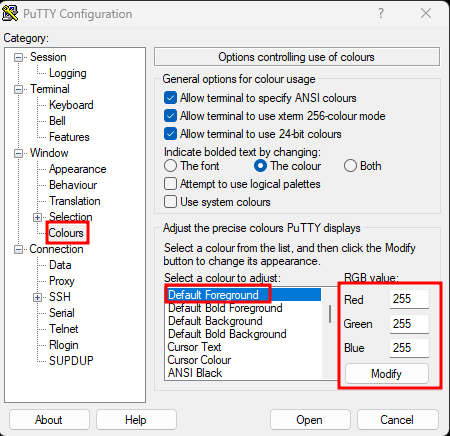Image resolution: width=450 pixels, height=436 pixels.
Task: Collapse the Terminal tree node
Action: click(x=18, y=89)
